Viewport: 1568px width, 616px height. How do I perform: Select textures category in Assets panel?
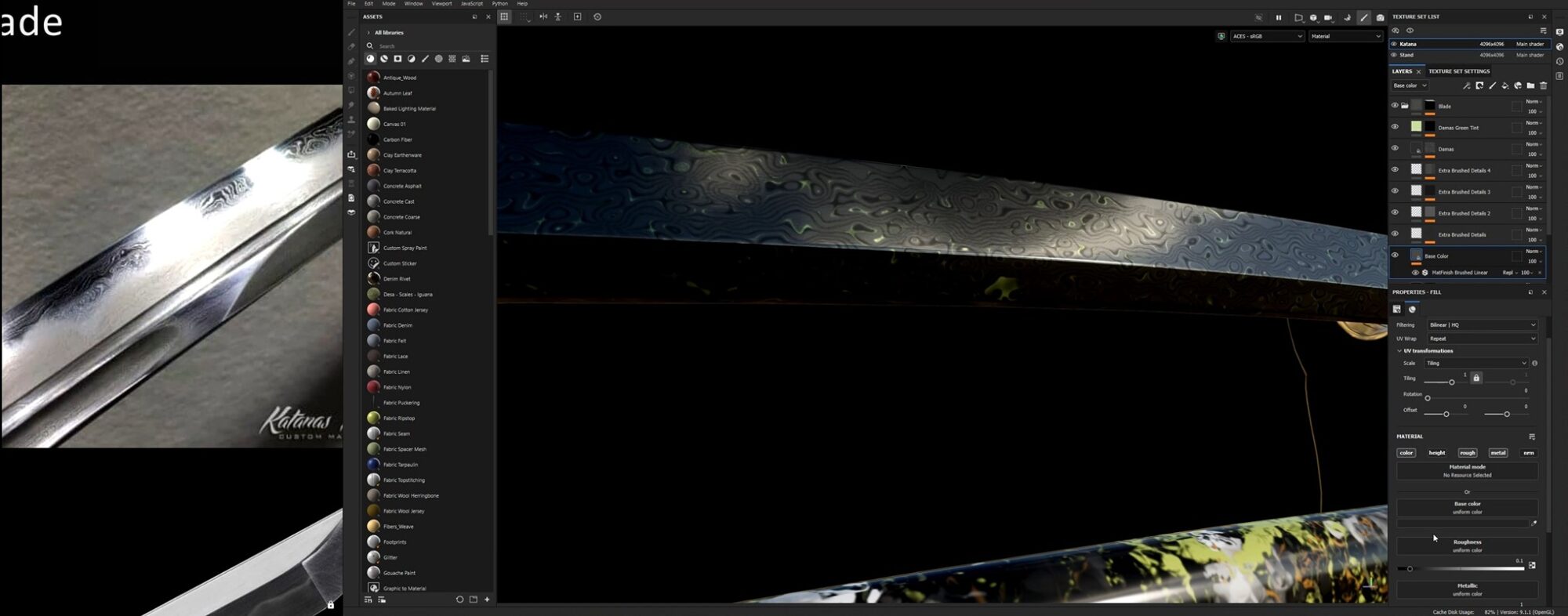[452, 59]
